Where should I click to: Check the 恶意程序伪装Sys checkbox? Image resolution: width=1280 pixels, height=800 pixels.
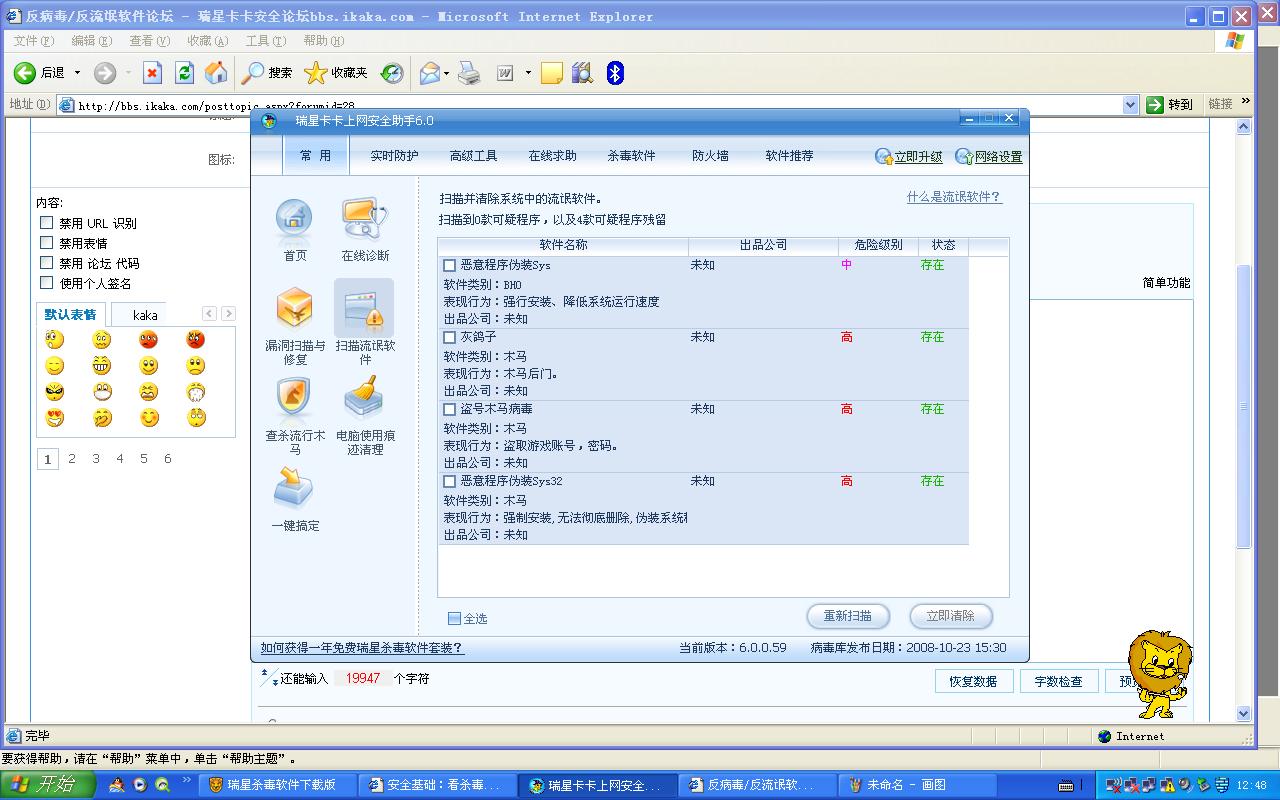(x=450, y=266)
